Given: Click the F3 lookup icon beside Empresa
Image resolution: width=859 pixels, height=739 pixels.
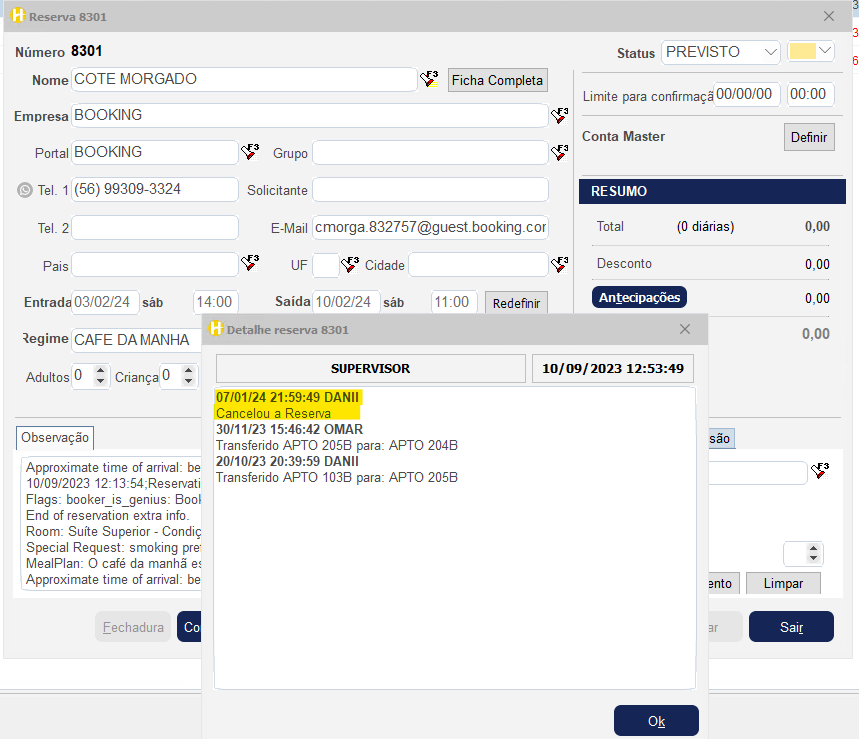Looking at the screenshot, I should [560, 116].
